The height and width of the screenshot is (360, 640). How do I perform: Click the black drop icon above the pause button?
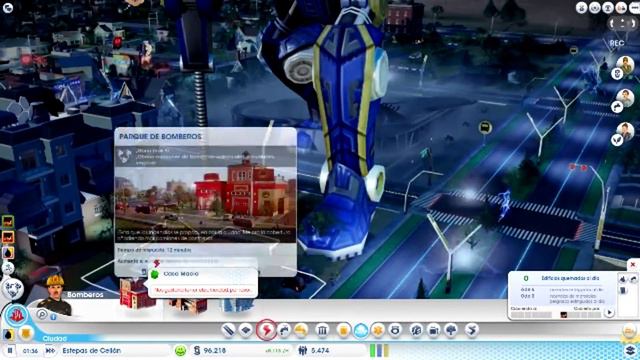[8, 335]
